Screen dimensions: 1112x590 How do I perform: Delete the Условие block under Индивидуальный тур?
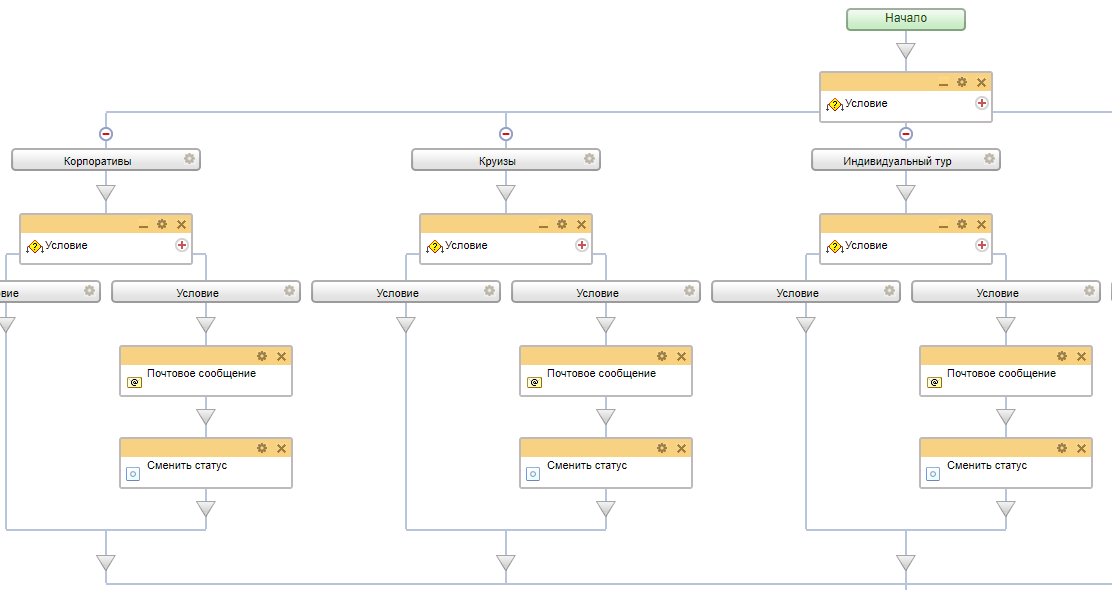[x=982, y=224]
